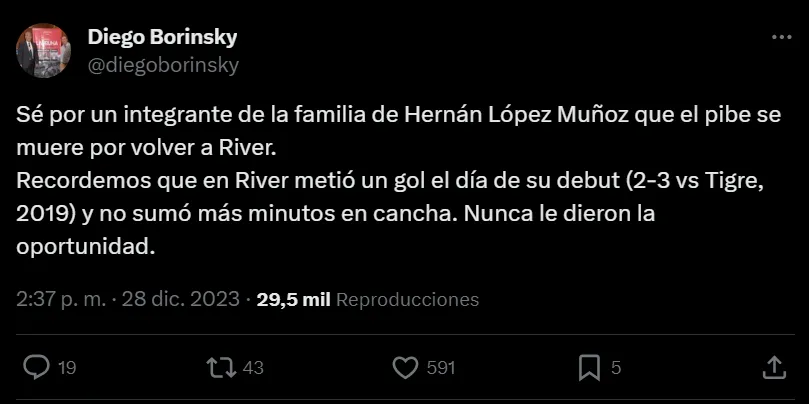Open the @diegoborinsky handle link
The width and height of the screenshot is (809, 404).
click(163, 65)
